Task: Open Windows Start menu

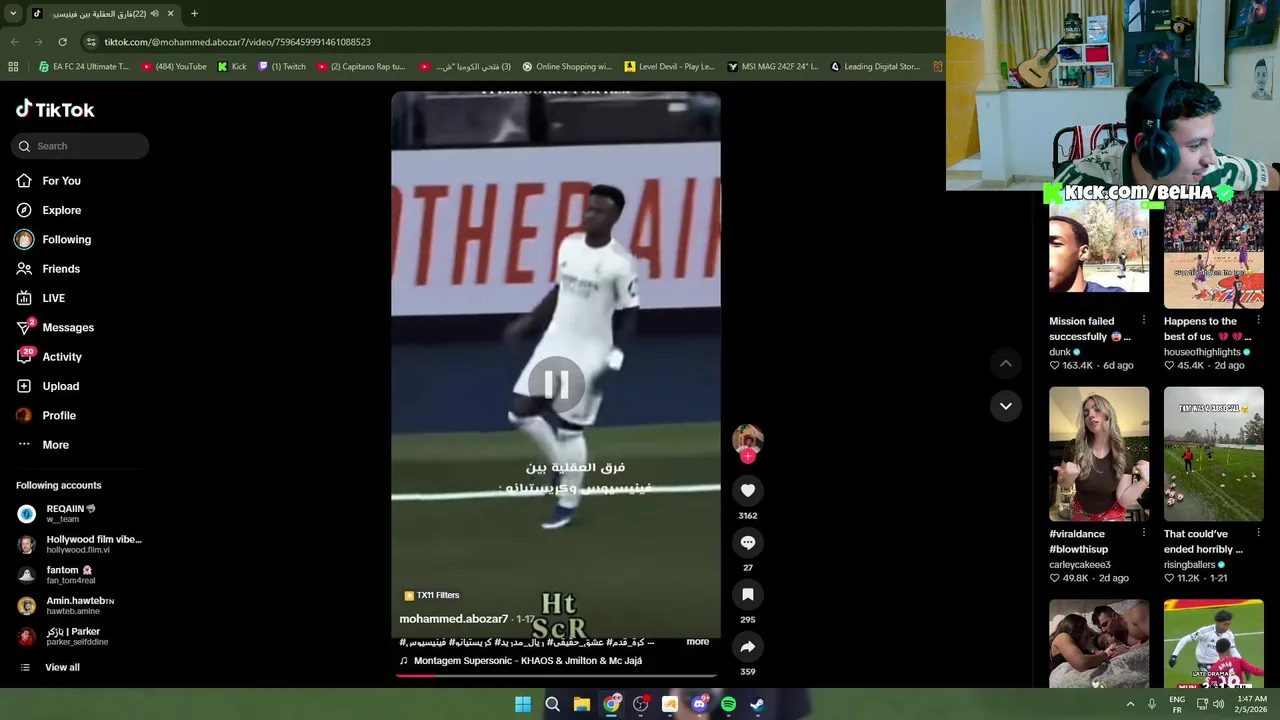Action: 522,704
